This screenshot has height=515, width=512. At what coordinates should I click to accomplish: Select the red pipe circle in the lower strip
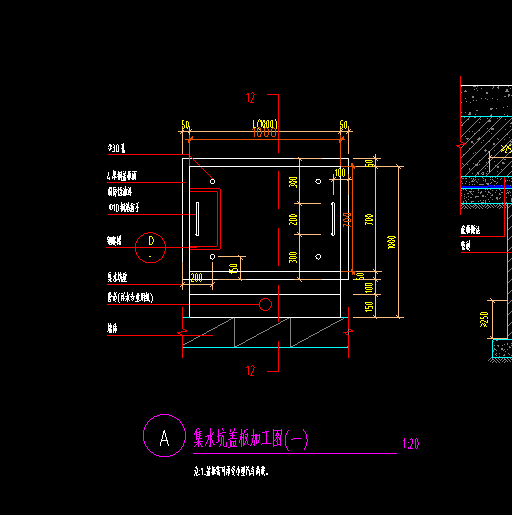coord(265,304)
